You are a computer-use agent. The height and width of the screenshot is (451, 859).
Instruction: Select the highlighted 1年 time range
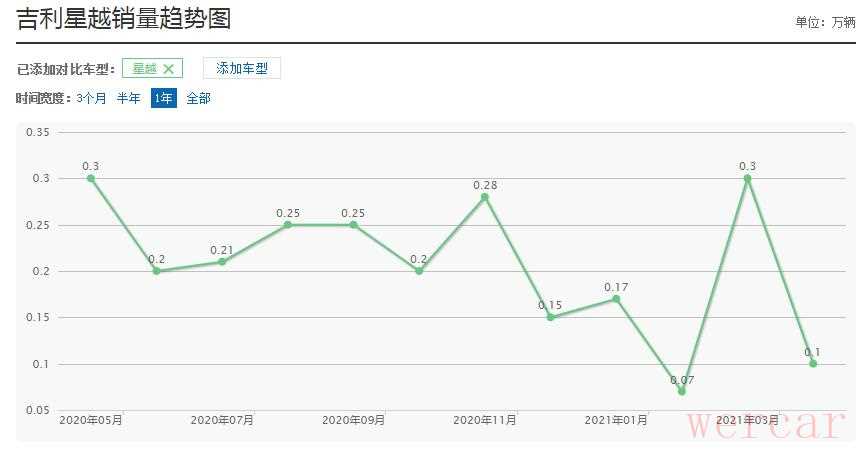click(x=163, y=98)
